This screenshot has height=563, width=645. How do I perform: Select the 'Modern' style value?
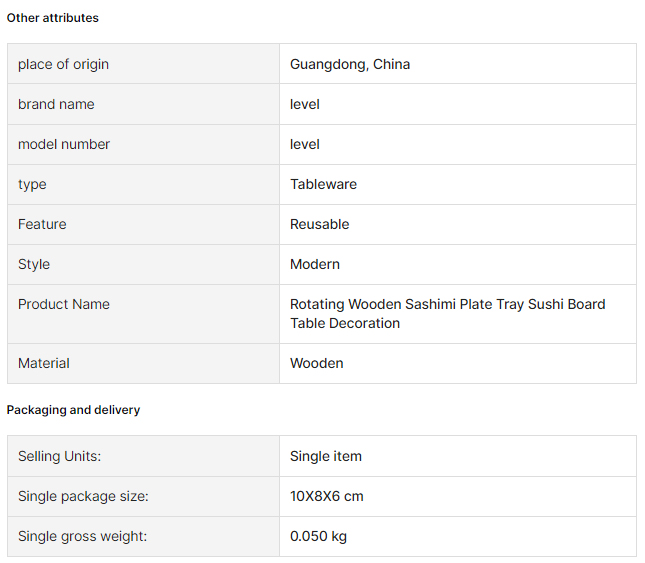(315, 264)
